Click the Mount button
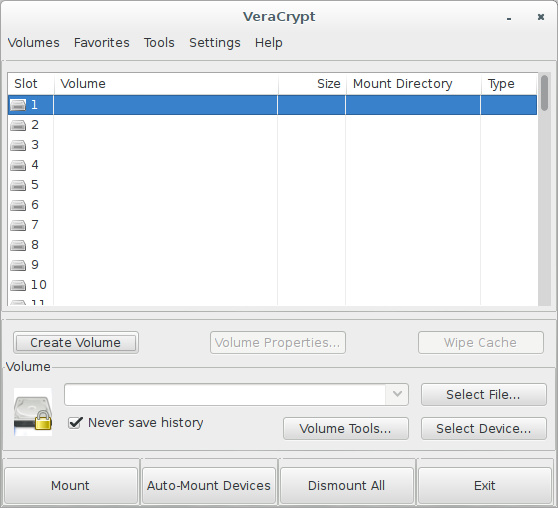This screenshot has height=508, width=558. point(70,486)
